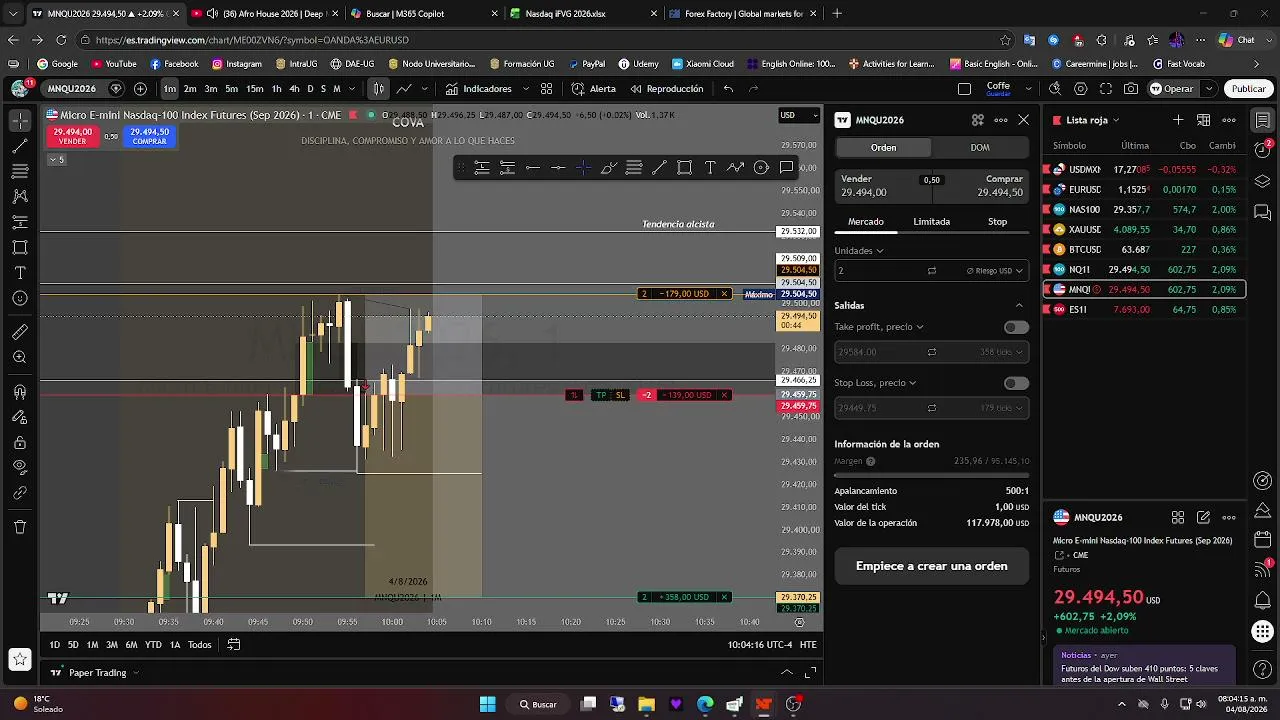Select the brush tool in floating toolbar
Viewport: 1280px width, 720px height.
(608, 168)
